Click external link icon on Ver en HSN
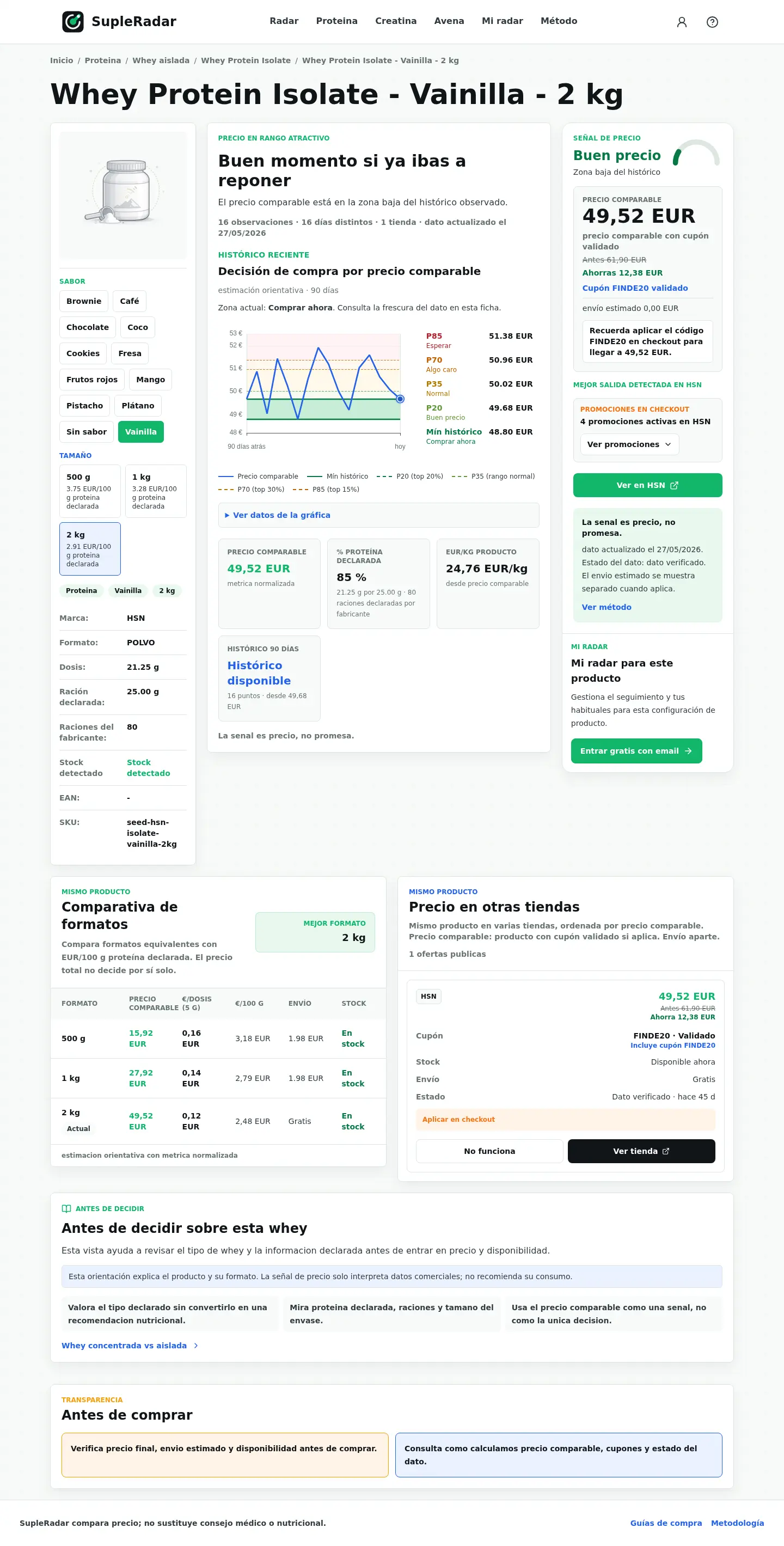This screenshot has width=784, height=1546. [674, 486]
